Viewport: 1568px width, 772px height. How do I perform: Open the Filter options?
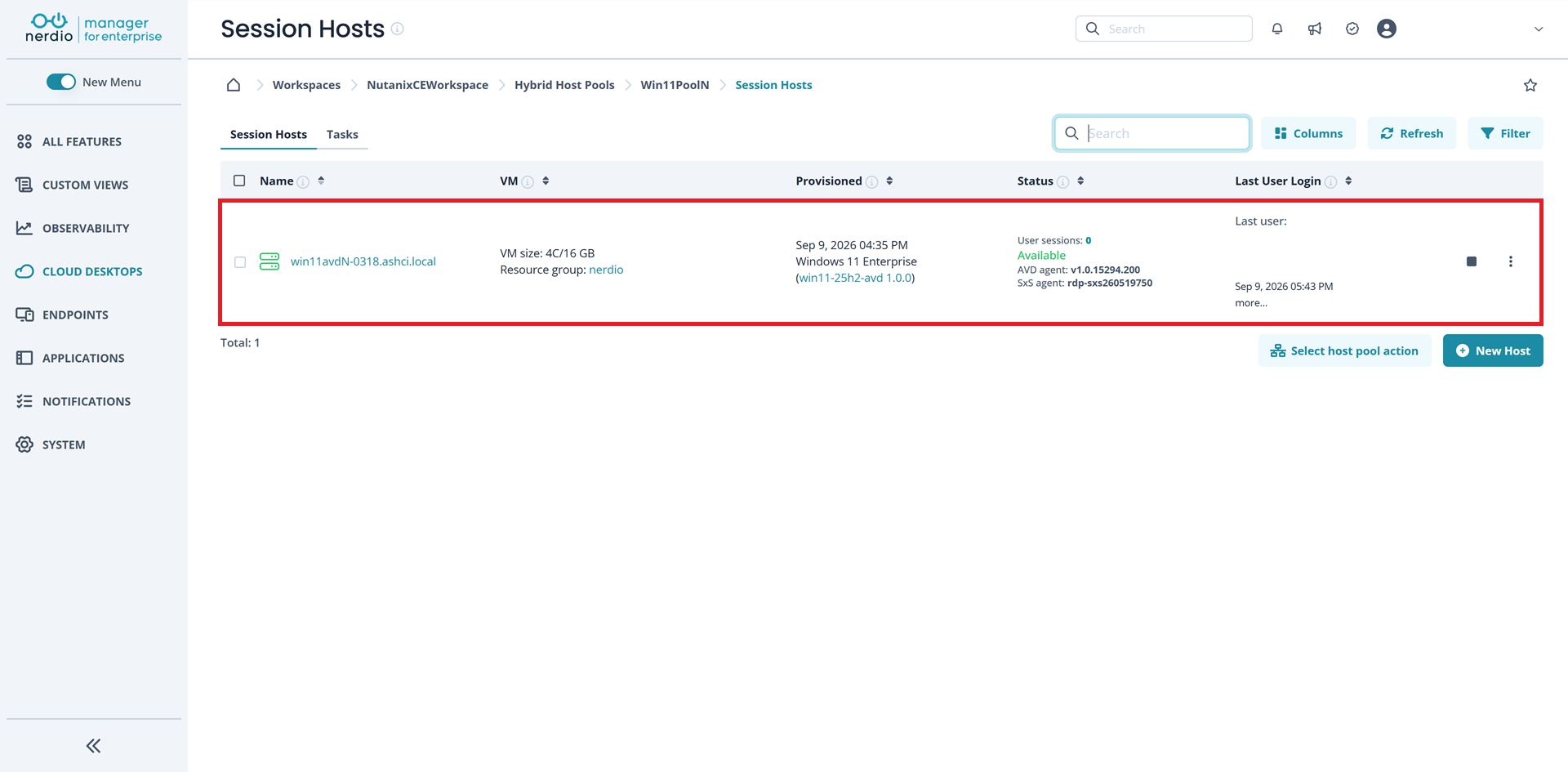1506,133
